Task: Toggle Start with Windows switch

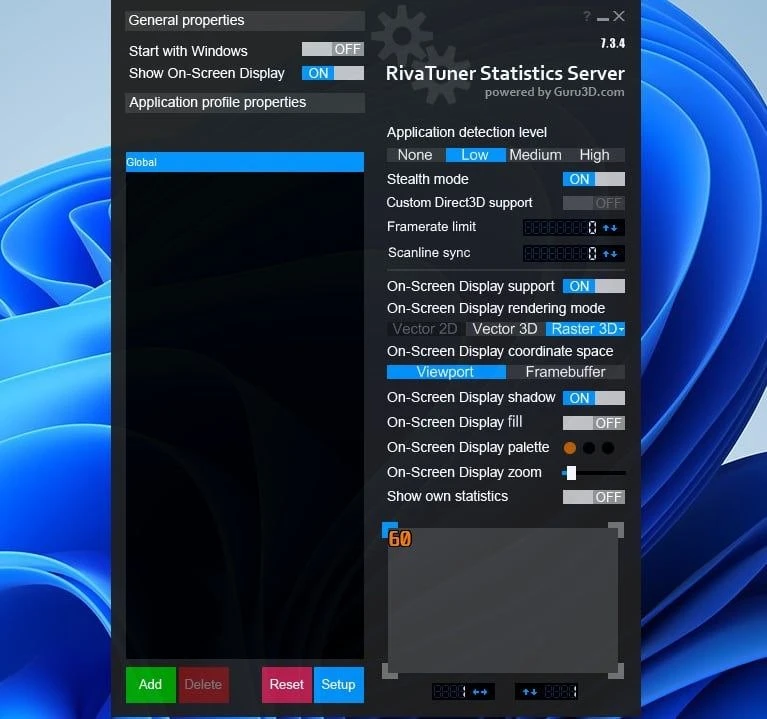Action: (333, 49)
